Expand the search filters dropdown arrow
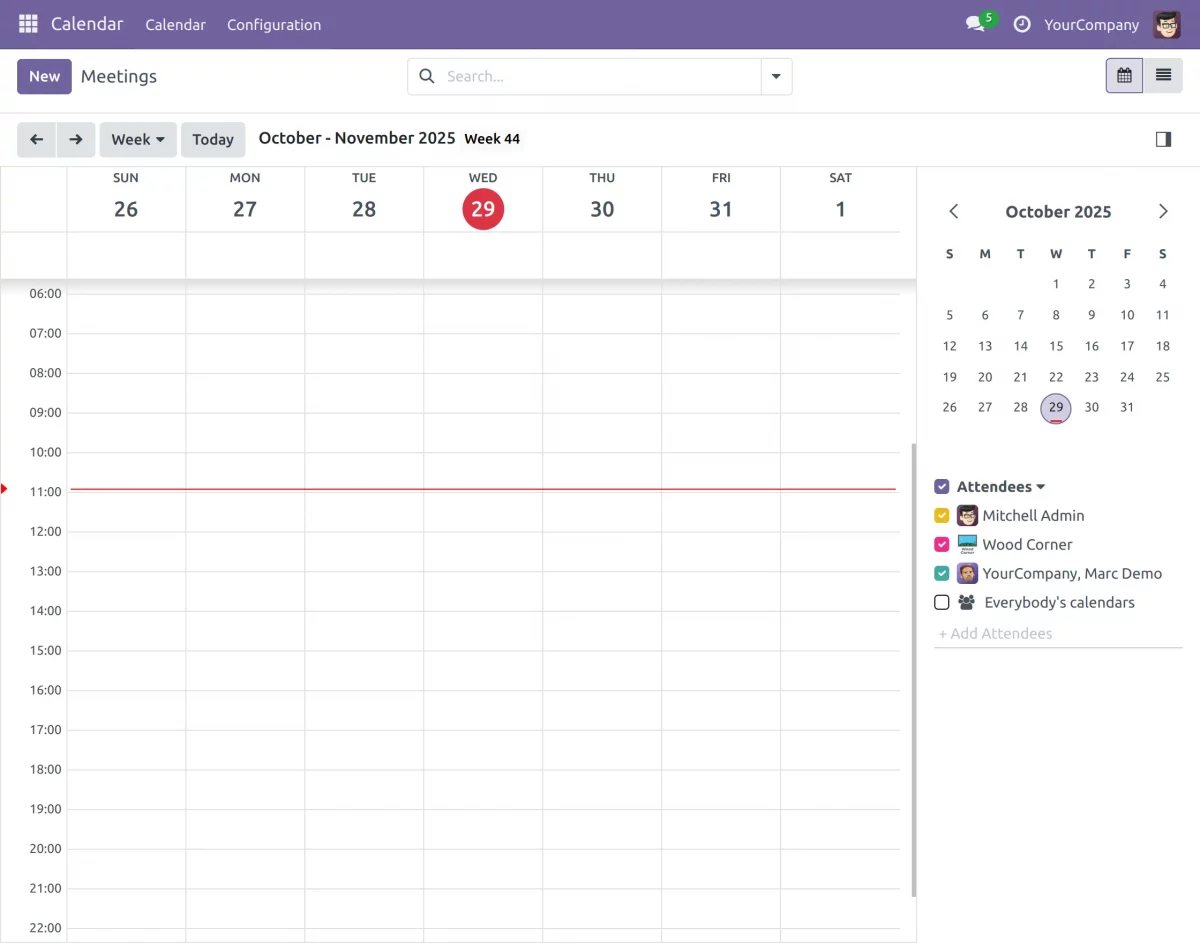The width and height of the screenshot is (1200, 943). point(776,76)
